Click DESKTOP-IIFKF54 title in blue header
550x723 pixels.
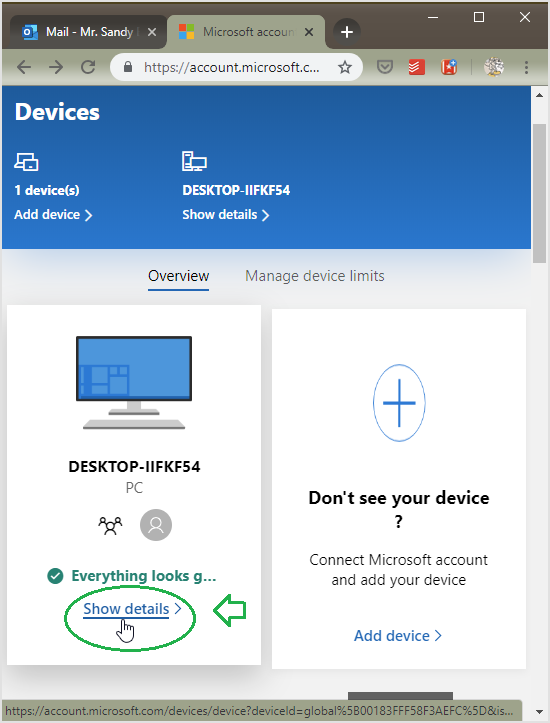click(236, 190)
